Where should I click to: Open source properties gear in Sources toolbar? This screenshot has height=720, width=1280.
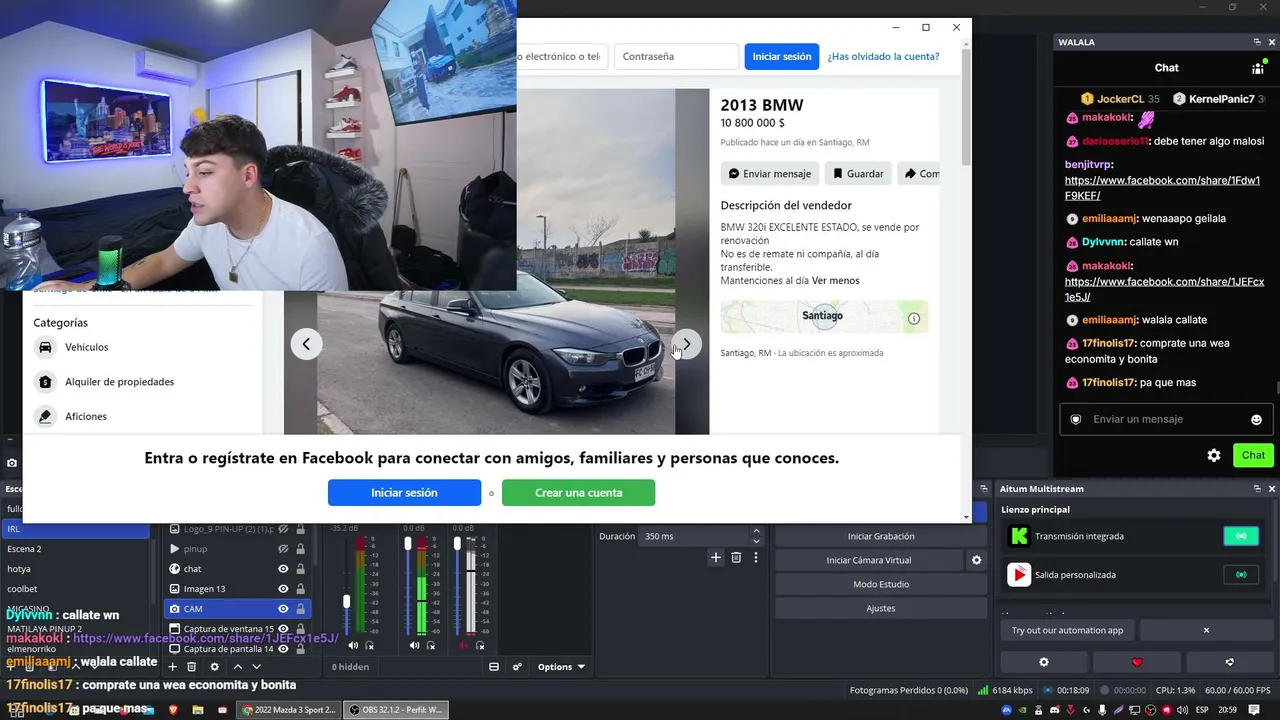tap(214, 667)
